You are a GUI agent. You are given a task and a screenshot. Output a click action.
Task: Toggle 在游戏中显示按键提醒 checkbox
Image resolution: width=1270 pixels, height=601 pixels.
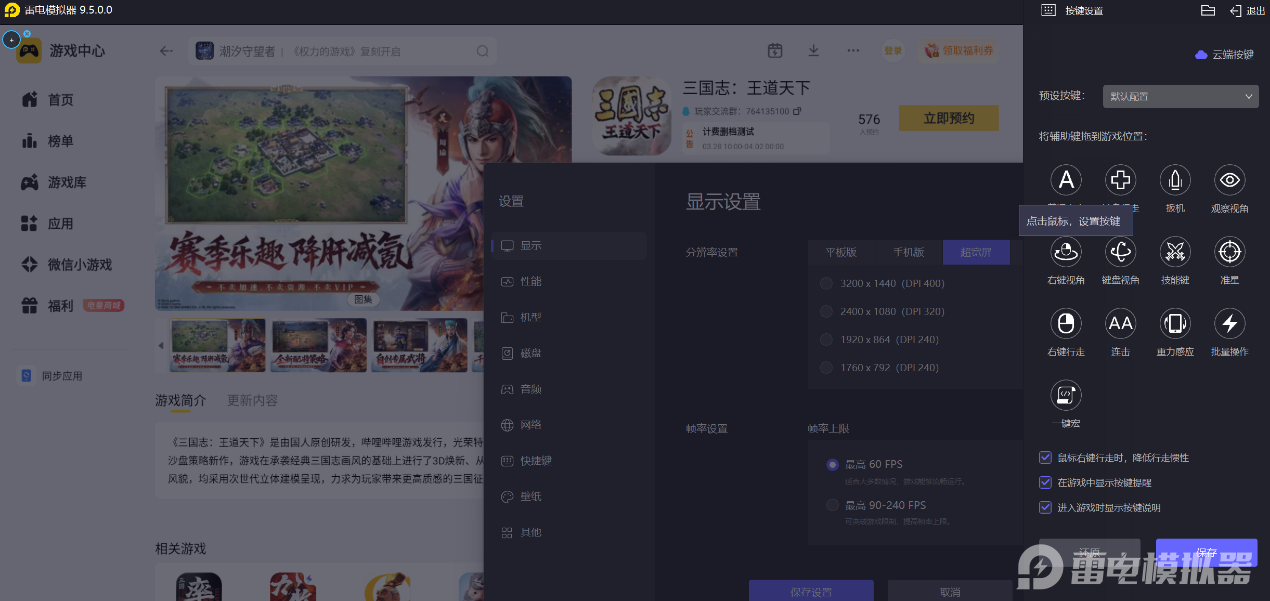tap(1046, 483)
